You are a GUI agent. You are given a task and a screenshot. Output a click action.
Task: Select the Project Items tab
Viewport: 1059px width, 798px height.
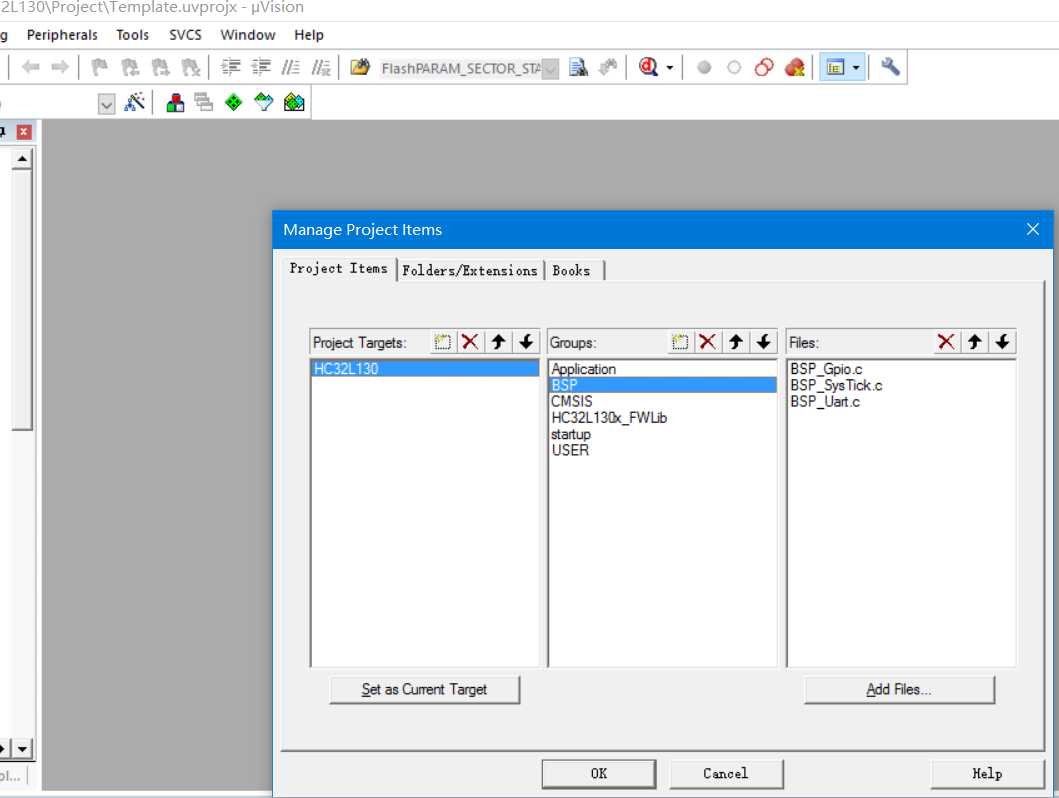coord(338,269)
